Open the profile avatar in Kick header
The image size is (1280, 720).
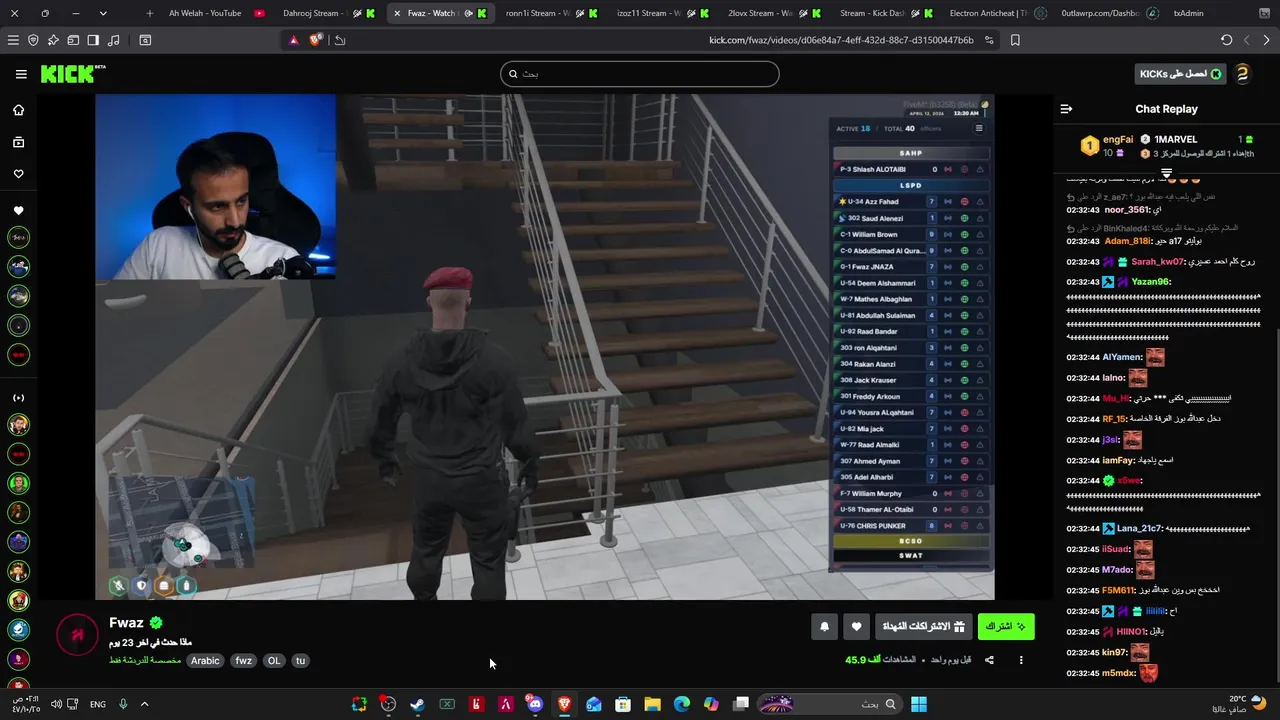coord(1243,74)
